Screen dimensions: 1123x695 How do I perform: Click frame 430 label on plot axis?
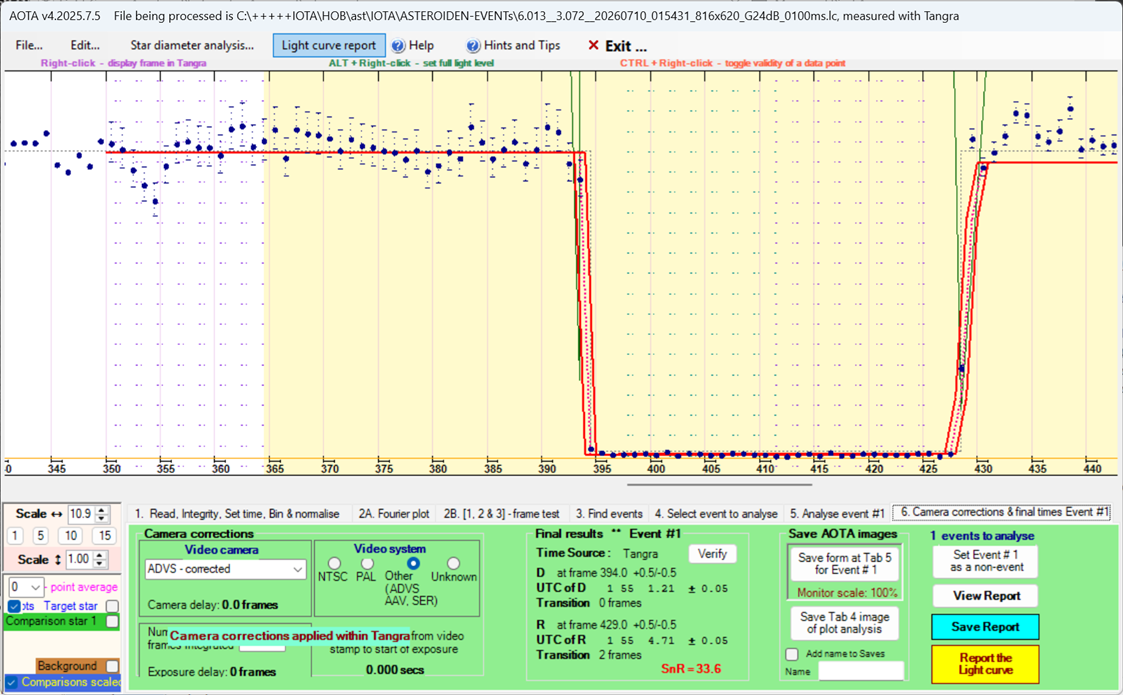(983, 469)
